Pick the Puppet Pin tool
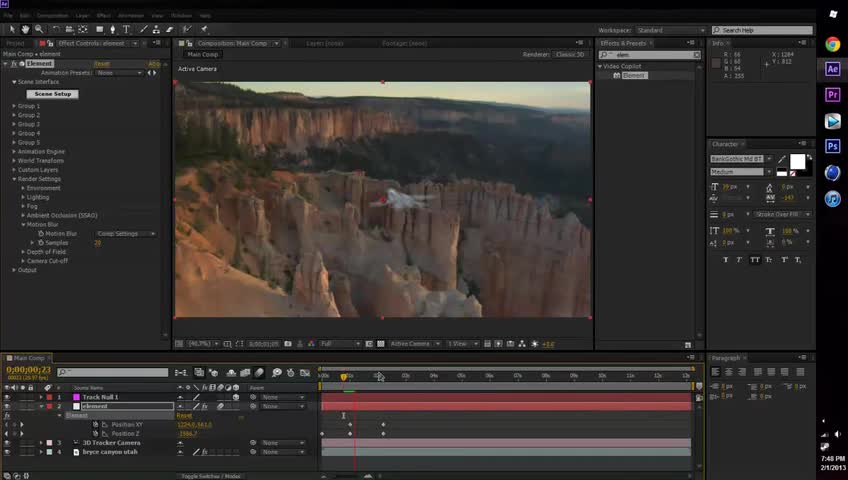Screen dimensions: 848x480 click(204, 30)
